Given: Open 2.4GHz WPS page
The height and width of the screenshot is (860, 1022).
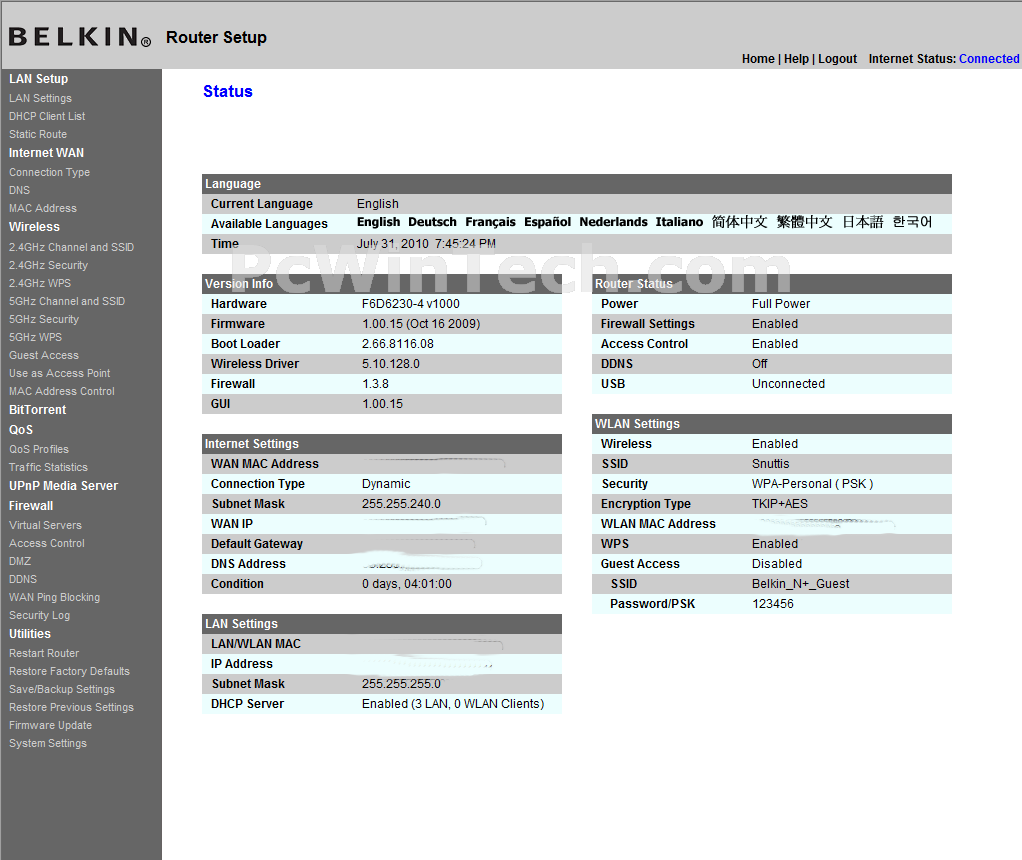Looking at the screenshot, I should click(x=40, y=283).
